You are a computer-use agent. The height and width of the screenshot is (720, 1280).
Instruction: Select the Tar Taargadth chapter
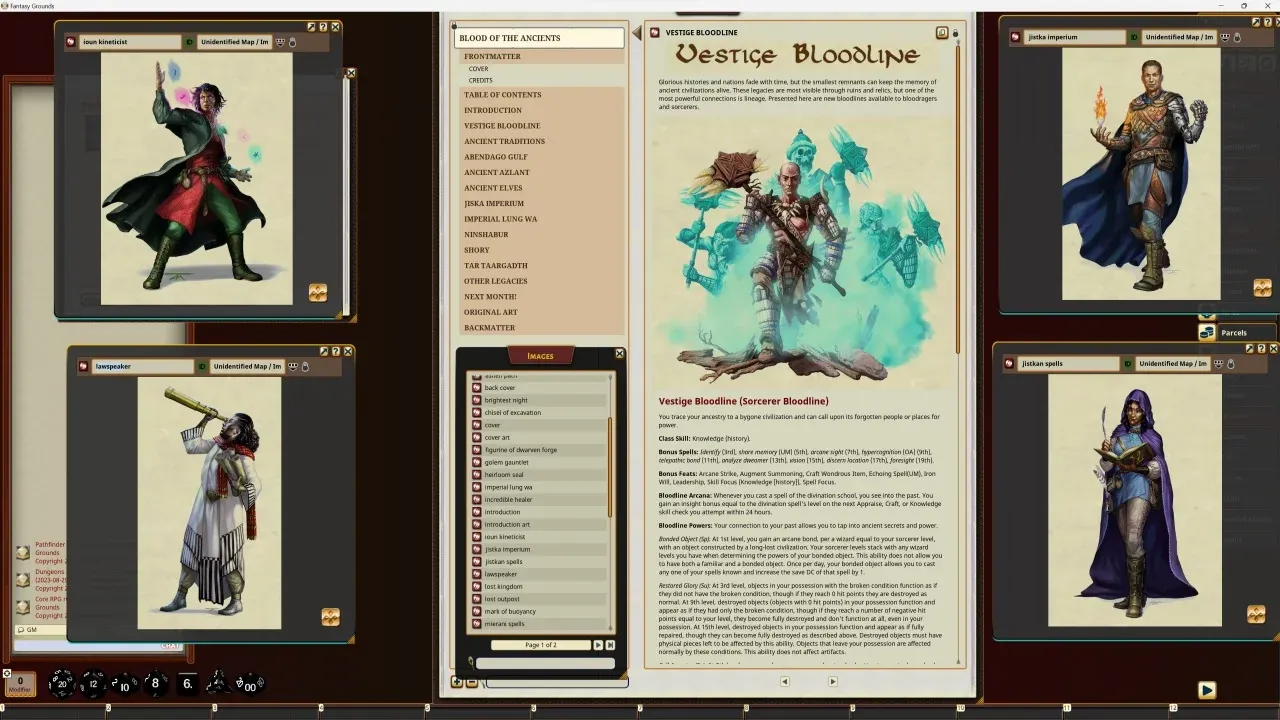[543, 266]
